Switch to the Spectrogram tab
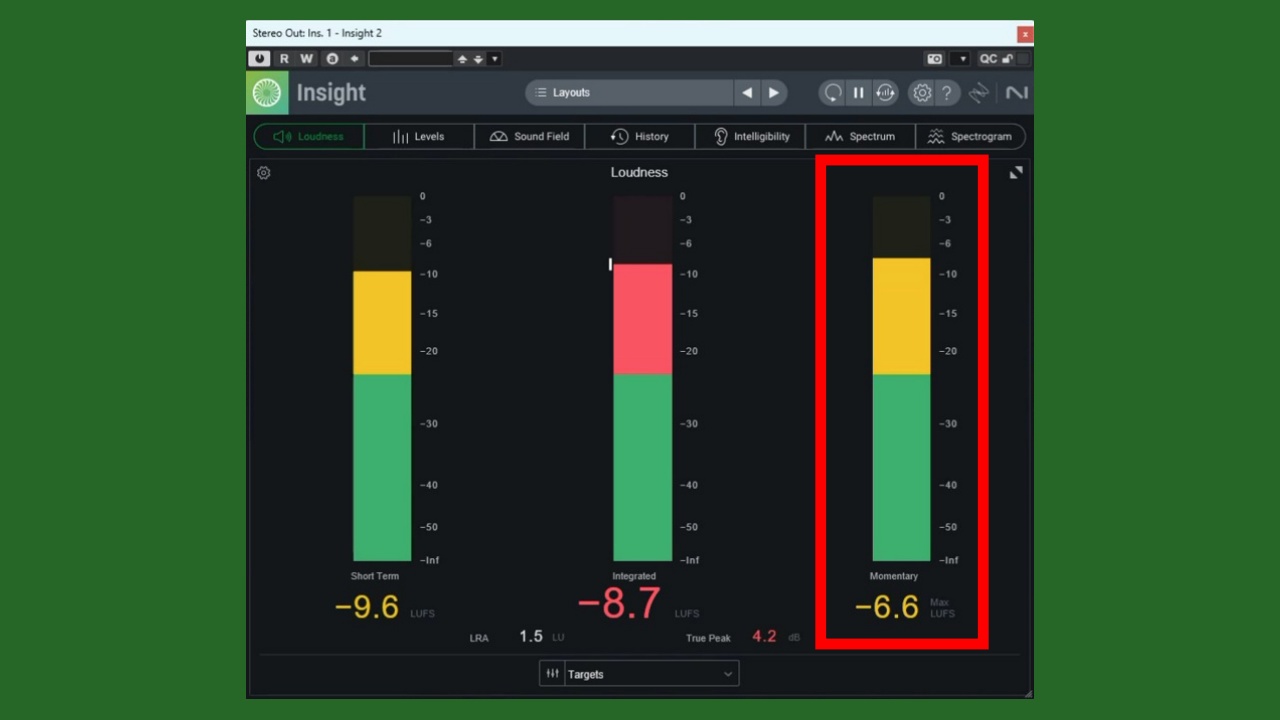The image size is (1280, 720). click(x=970, y=137)
